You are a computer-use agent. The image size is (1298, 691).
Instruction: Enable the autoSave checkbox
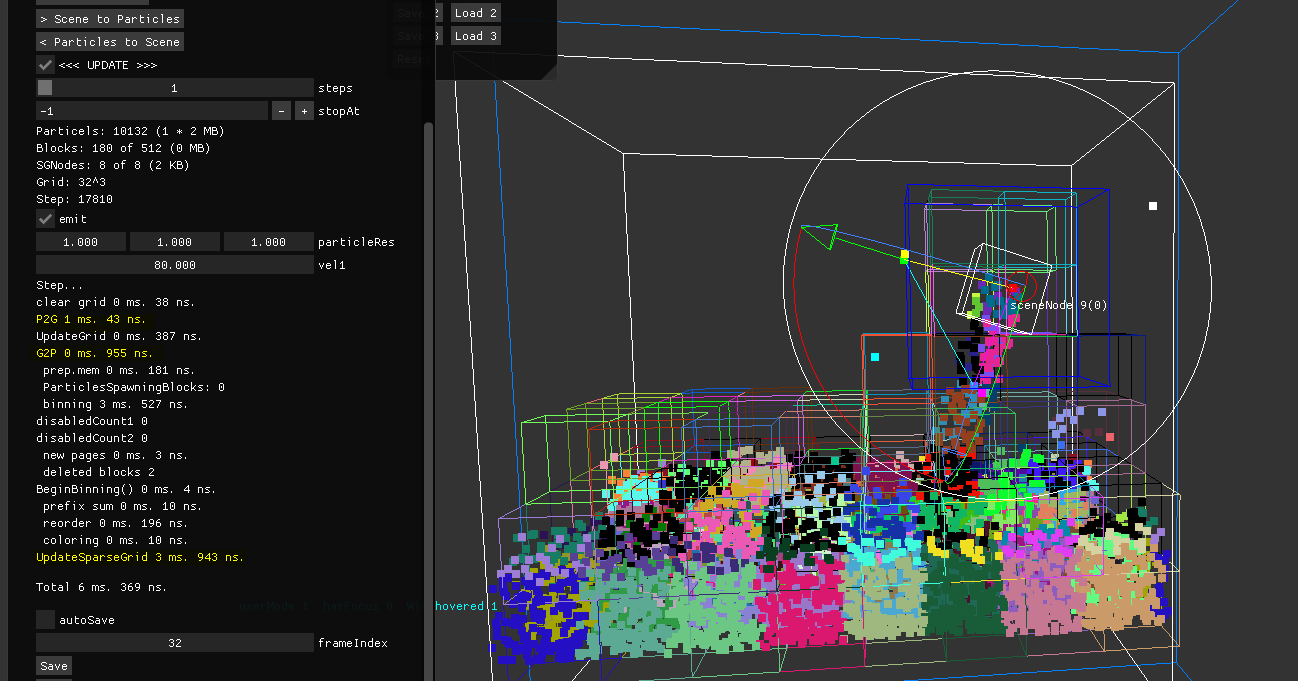point(45,620)
